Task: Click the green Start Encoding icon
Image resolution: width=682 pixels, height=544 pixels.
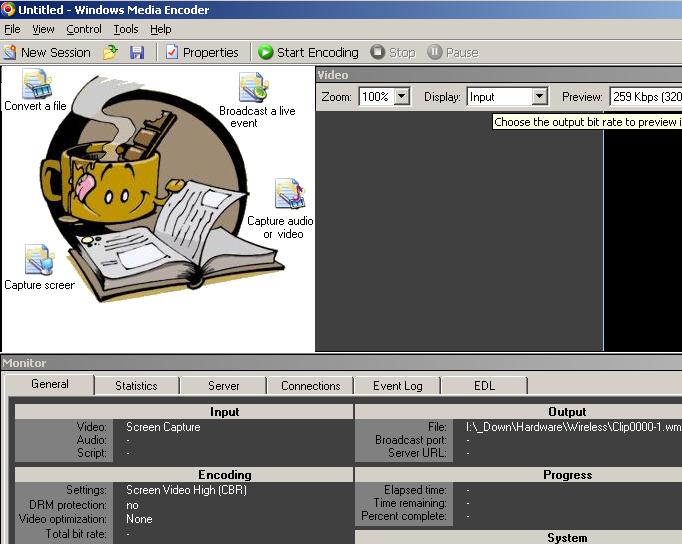Action: (x=265, y=52)
